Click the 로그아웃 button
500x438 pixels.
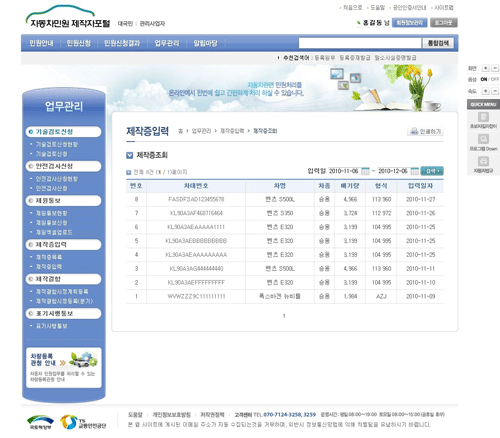(x=444, y=23)
